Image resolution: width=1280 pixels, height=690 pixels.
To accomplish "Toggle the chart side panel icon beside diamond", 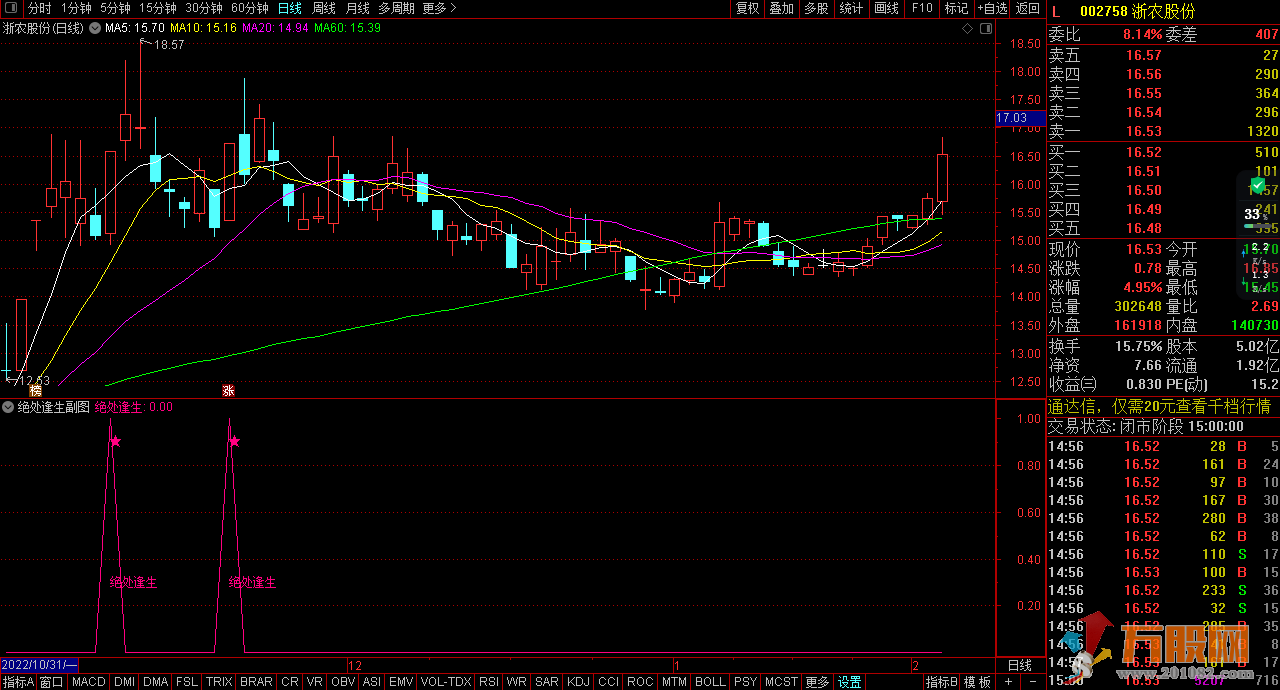I will [x=986, y=29].
